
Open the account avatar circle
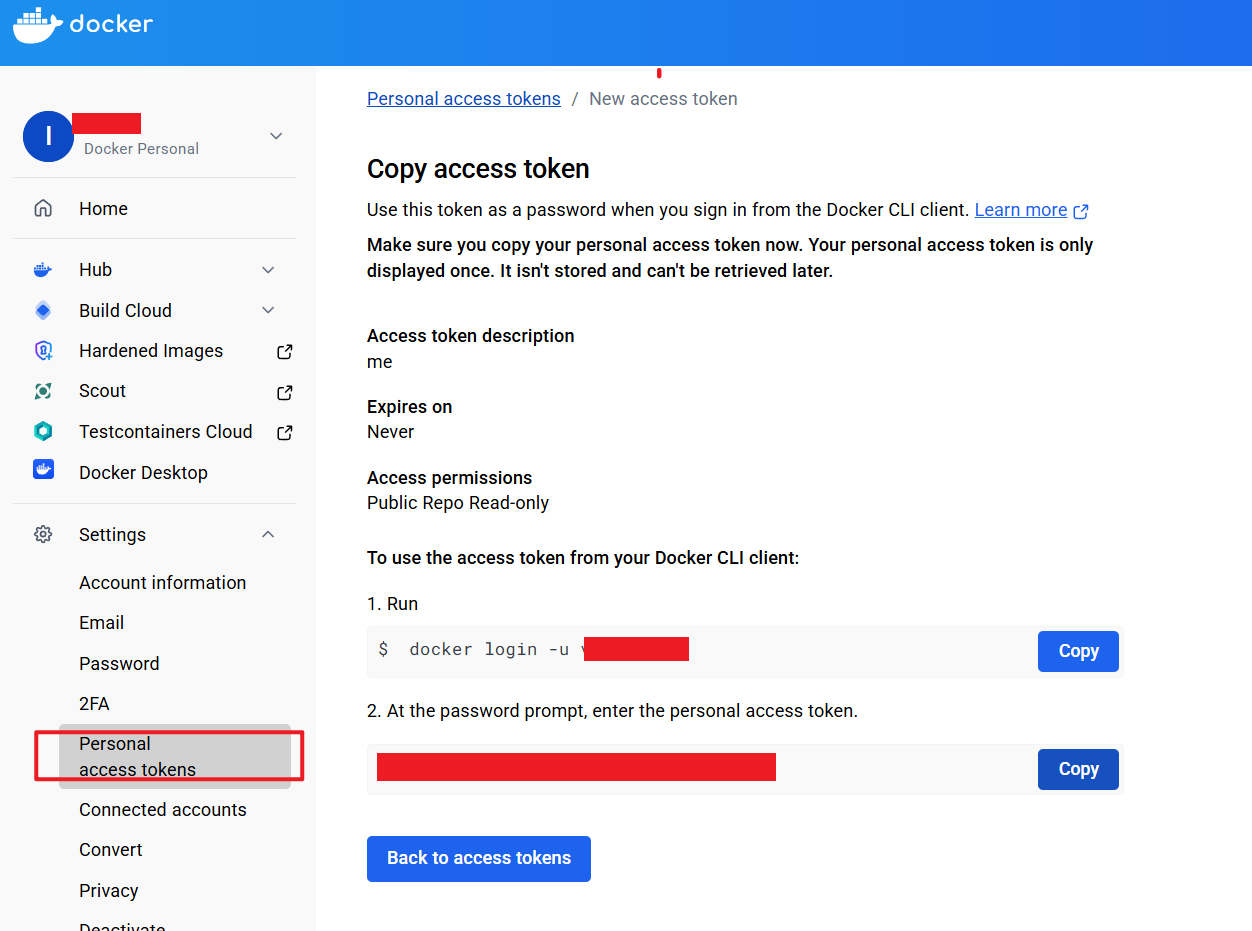click(x=48, y=137)
